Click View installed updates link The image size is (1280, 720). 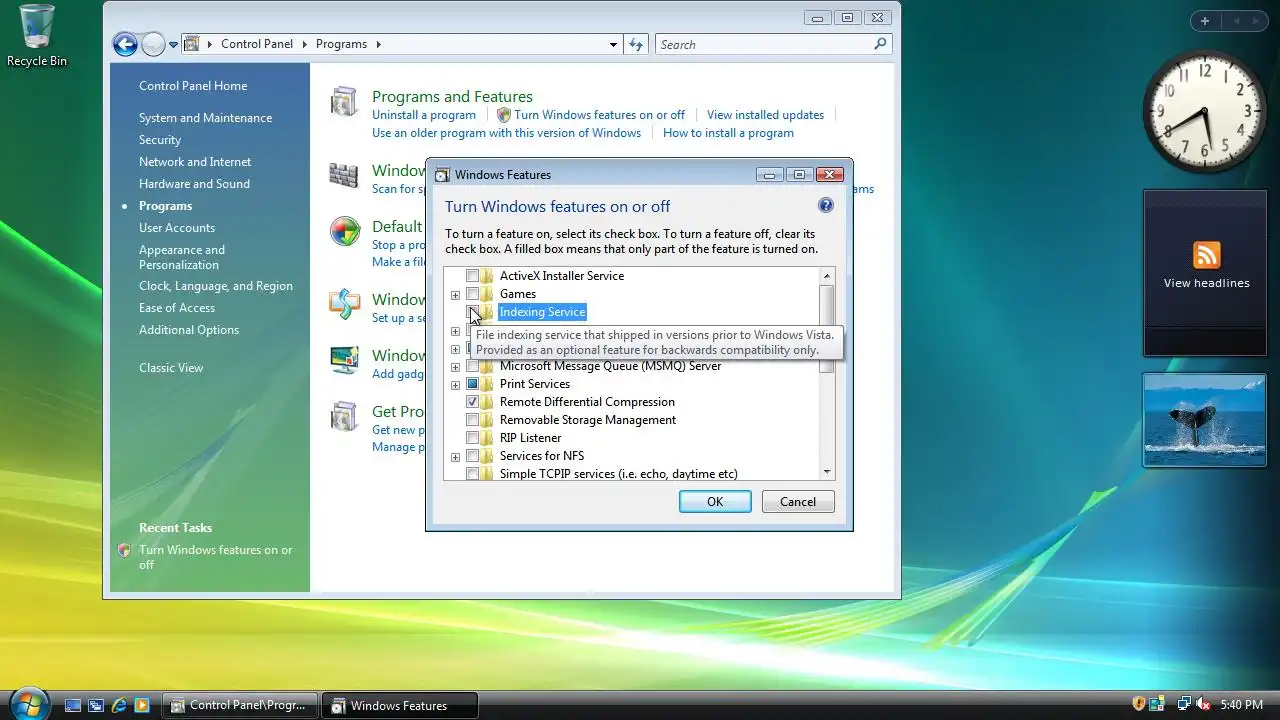(x=765, y=115)
